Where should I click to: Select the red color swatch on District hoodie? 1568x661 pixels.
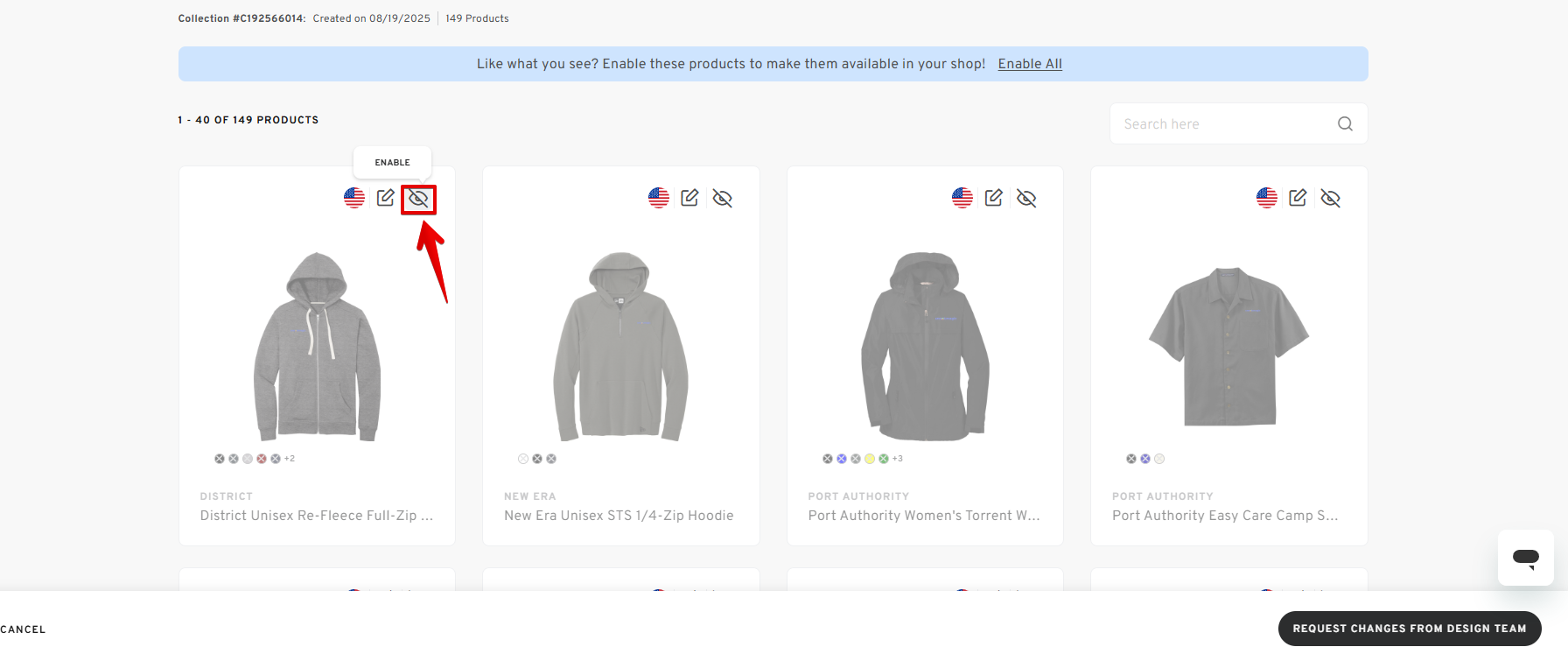[x=262, y=459]
